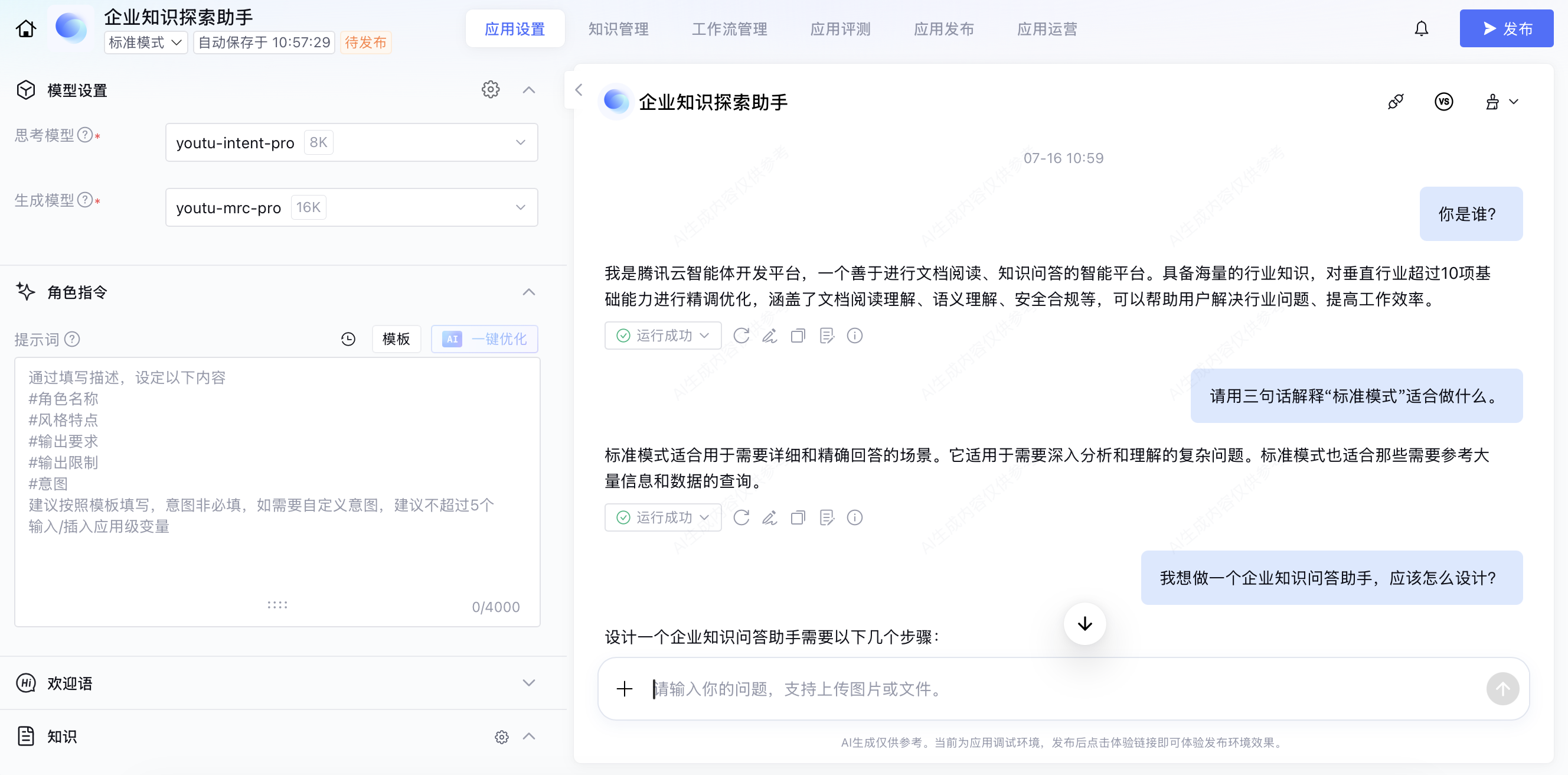The image size is (1568, 775).
Task: Click the link icon in chat header
Action: (1396, 102)
